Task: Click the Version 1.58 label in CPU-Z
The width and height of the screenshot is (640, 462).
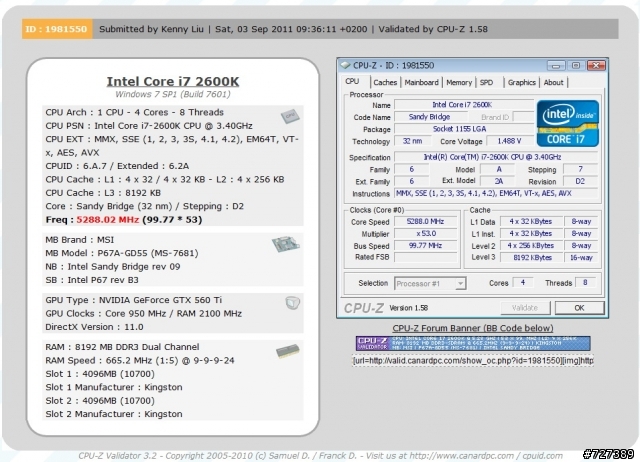Action: [x=409, y=308]
